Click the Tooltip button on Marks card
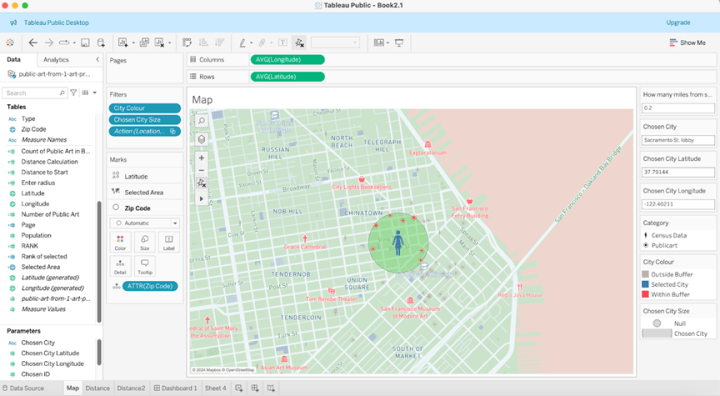720x396 pixels. tap(145, 266)
